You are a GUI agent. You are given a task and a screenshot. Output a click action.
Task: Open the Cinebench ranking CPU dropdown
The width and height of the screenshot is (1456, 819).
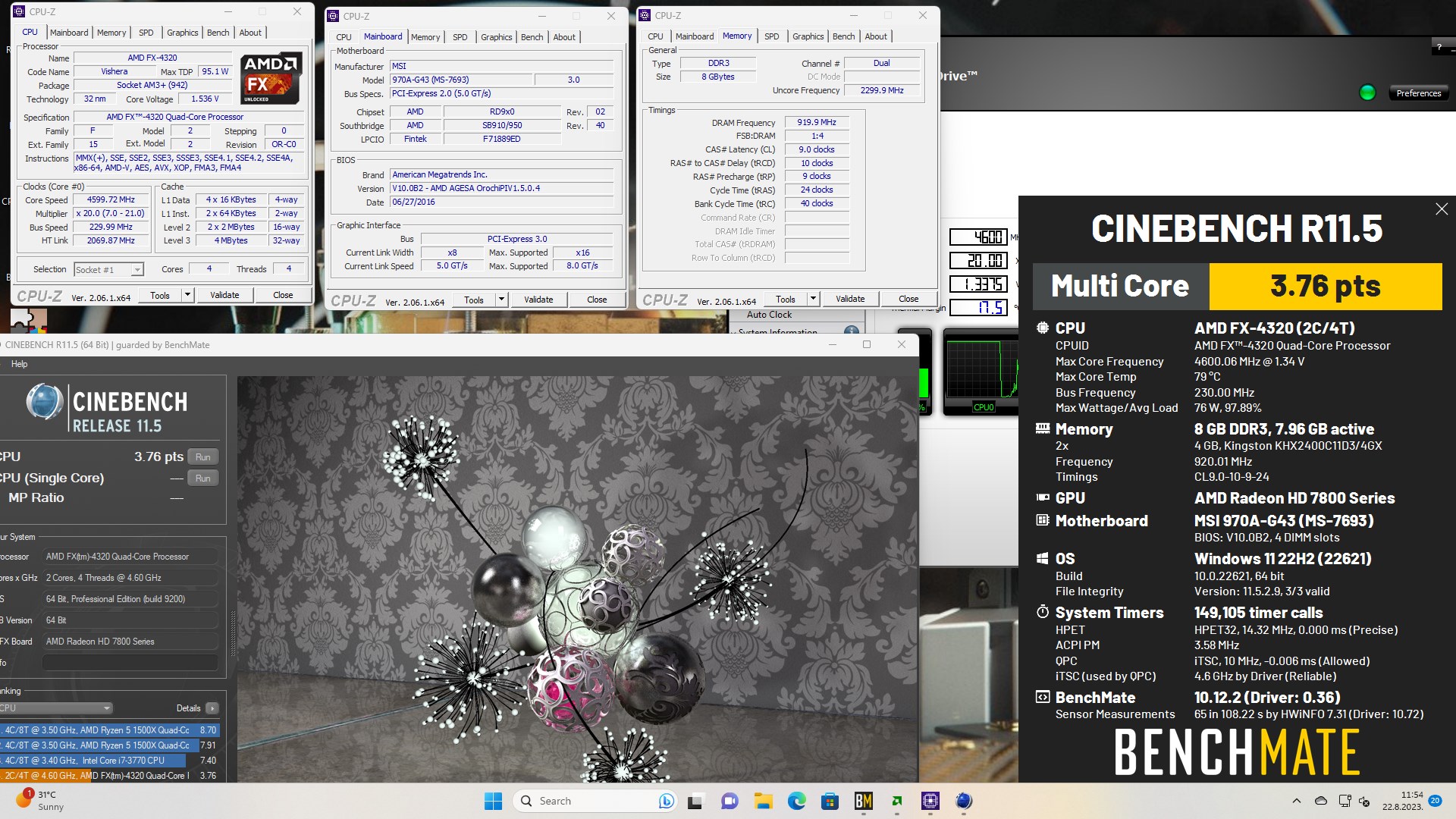point(56,708)
